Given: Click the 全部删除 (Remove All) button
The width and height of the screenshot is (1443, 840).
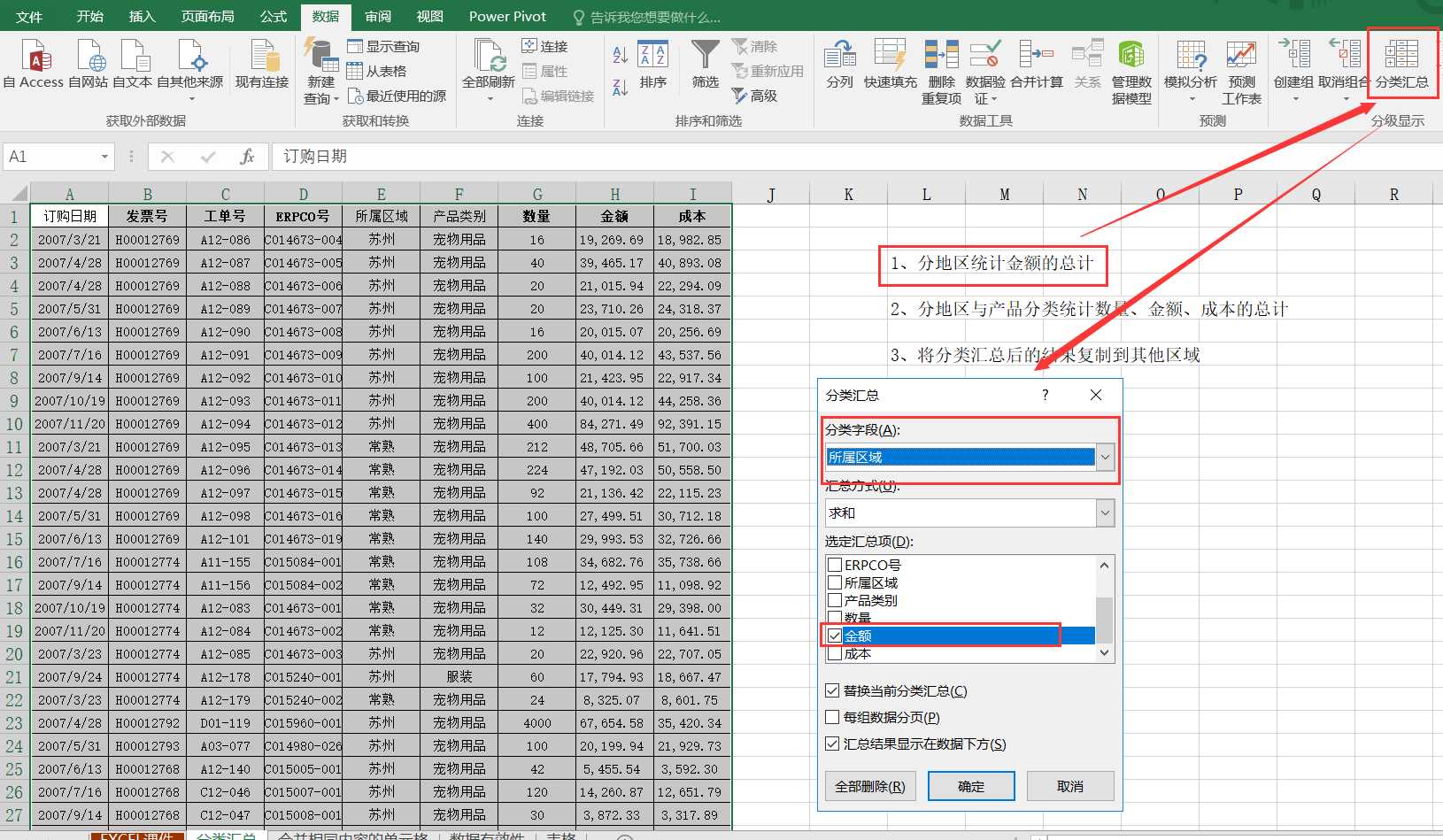Looking at the screenshot, I should [x=870, y=786].
